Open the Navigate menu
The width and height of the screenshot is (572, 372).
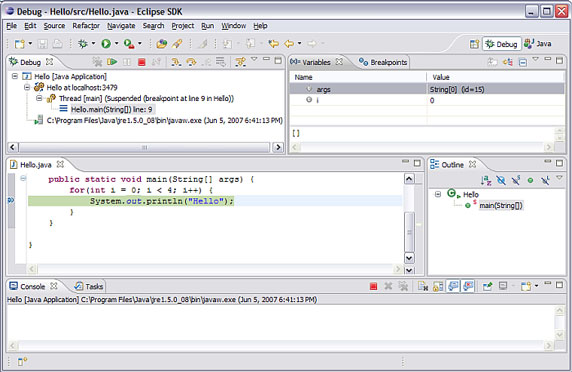[121, 26]
